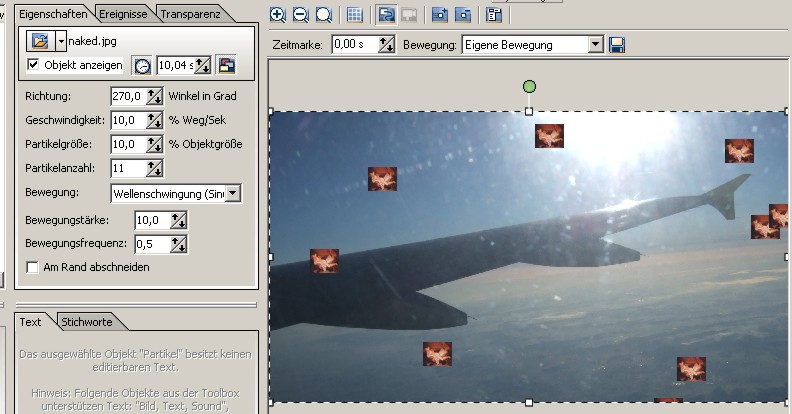792x414 pixels.
Task: Click the save motion path floppy icon
Action: tap(617, 45)
